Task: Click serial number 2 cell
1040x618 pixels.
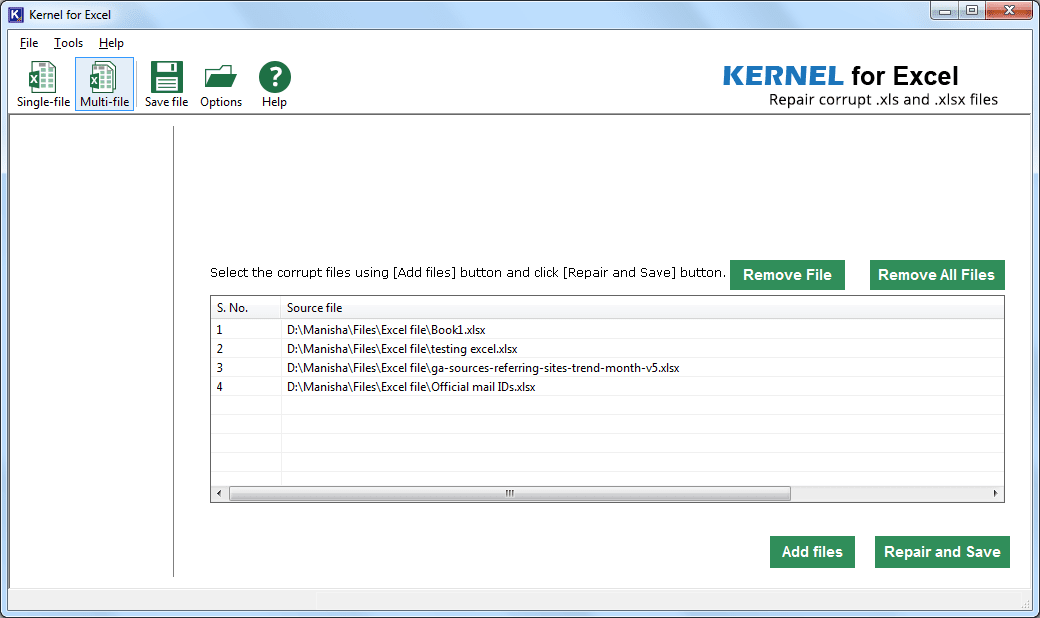Action: pyautogui.click(x=246, y=349)
